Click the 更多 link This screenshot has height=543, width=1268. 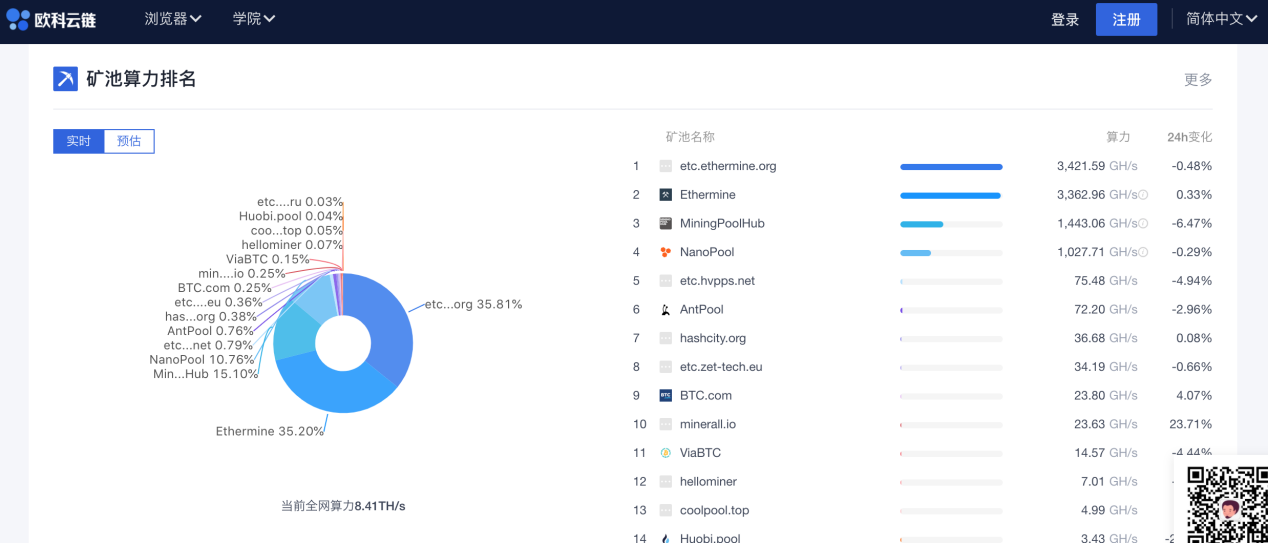(x=1198, y=80)
